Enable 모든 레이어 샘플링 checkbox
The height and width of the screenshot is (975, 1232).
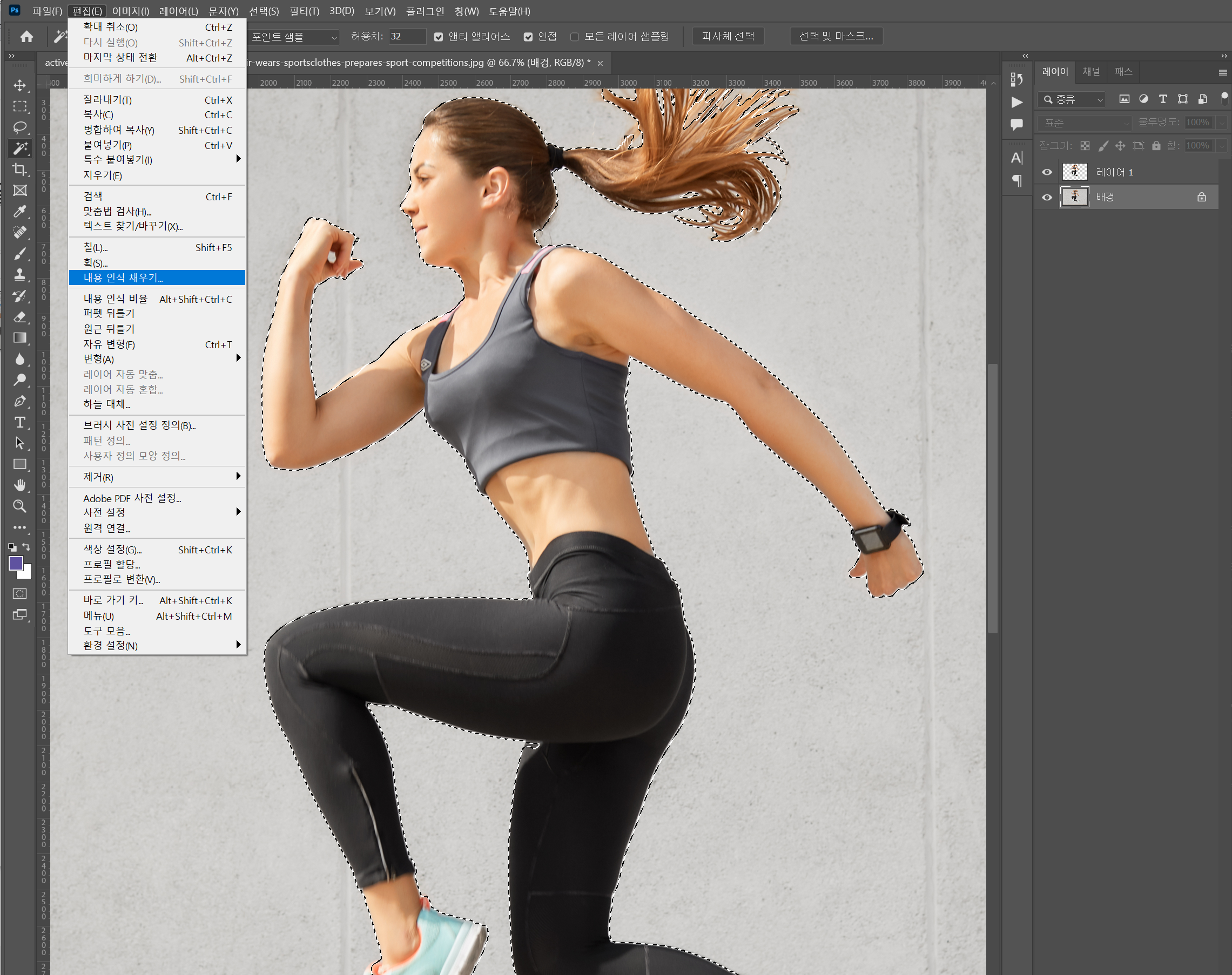click(x=575, y=37)
